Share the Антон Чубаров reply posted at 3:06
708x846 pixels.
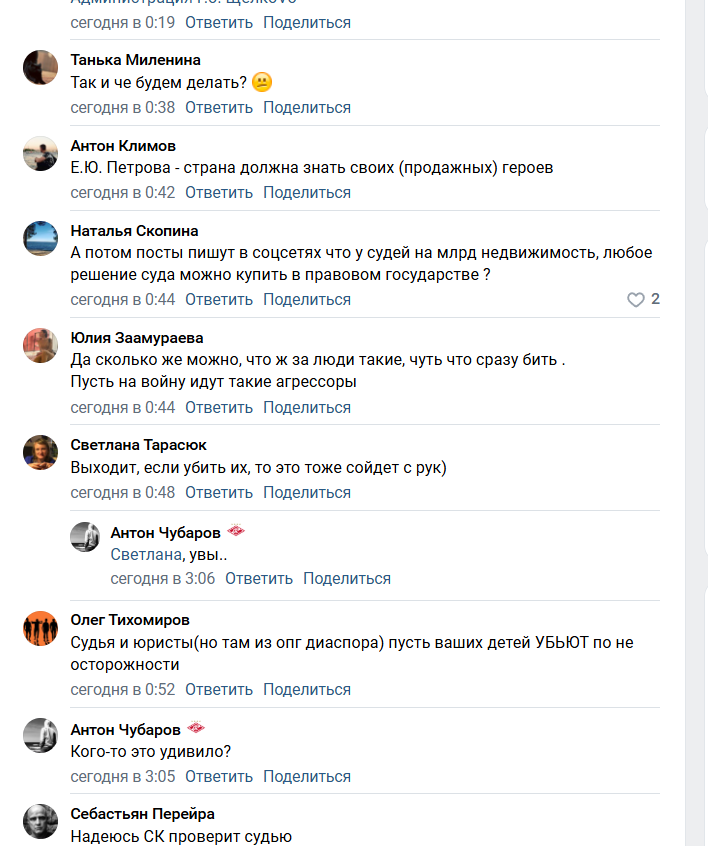(x=347, y=579)
